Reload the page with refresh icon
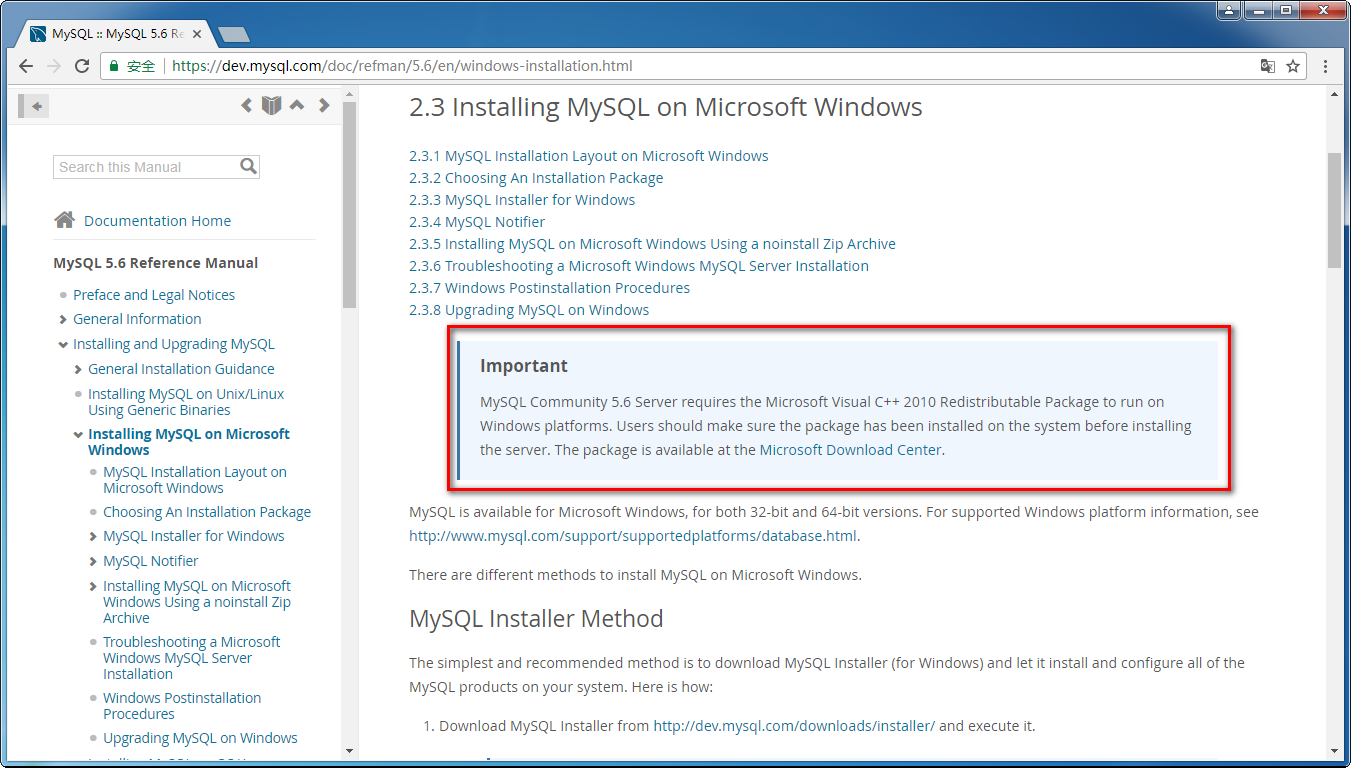Image resolution: width=1351 pixels, height=768 pixels. pos(82,66)
